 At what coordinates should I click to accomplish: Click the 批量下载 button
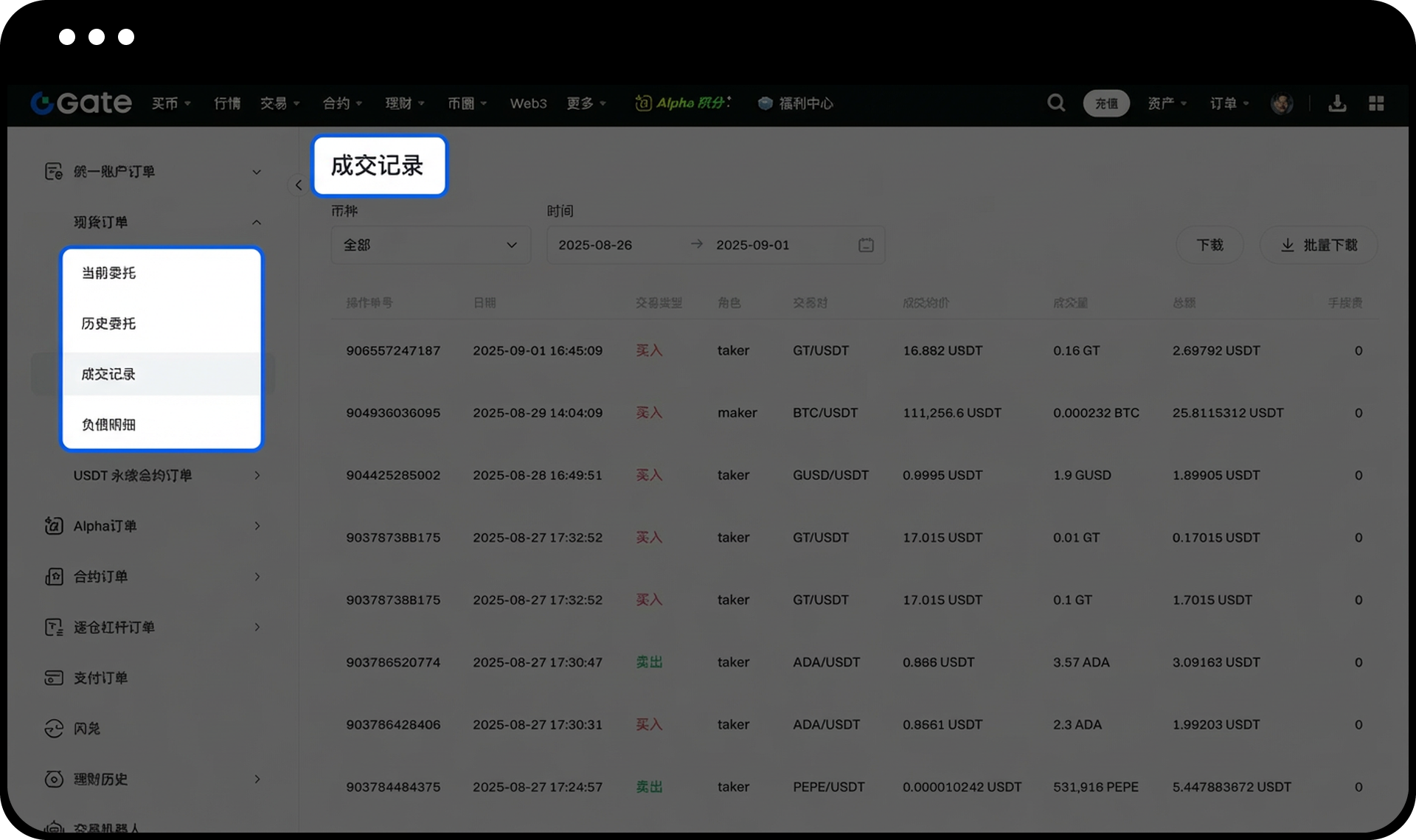pos(1319,245)
